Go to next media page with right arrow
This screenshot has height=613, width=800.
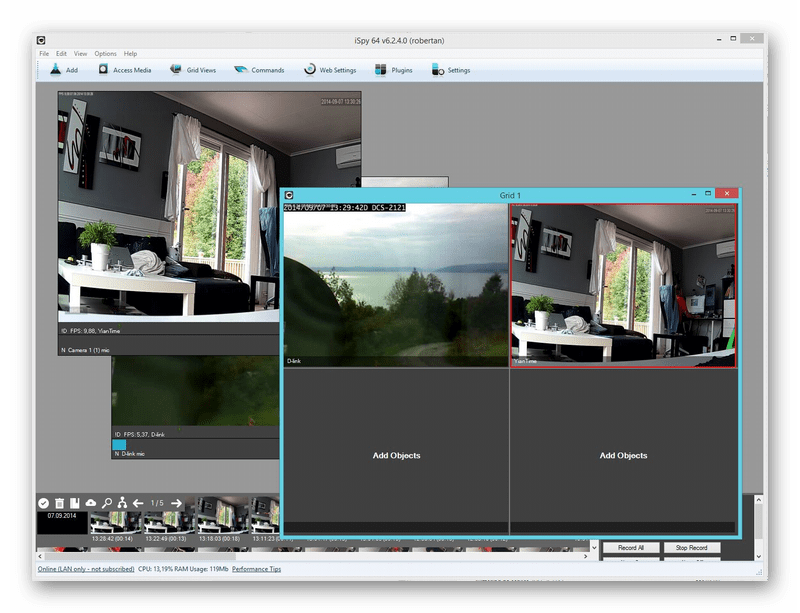[x=176, y=503]
